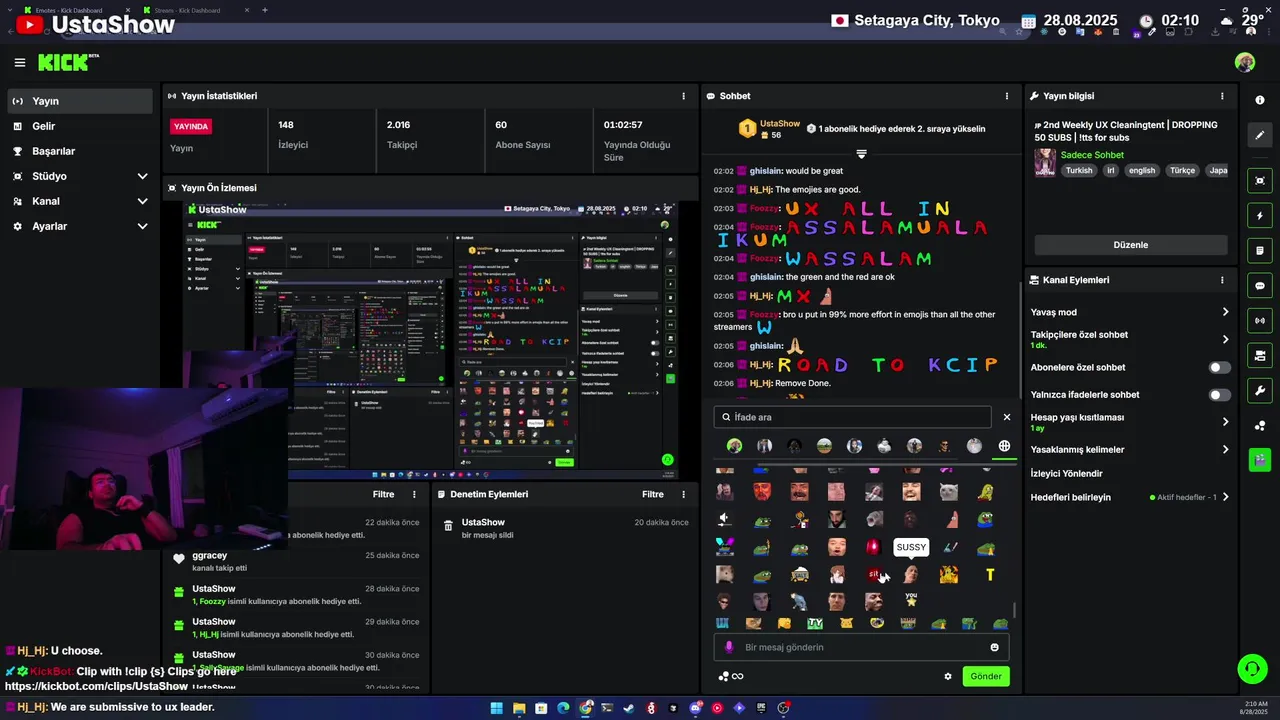1280x720 pixels.
Task: Open Steam from the taskbar
Action: pyautogui.click(x=628, y=708)
